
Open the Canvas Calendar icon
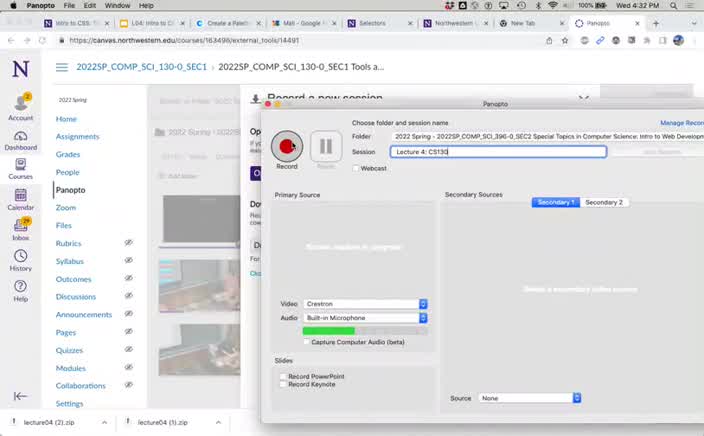pyautogui.click(x=20, y=198)
